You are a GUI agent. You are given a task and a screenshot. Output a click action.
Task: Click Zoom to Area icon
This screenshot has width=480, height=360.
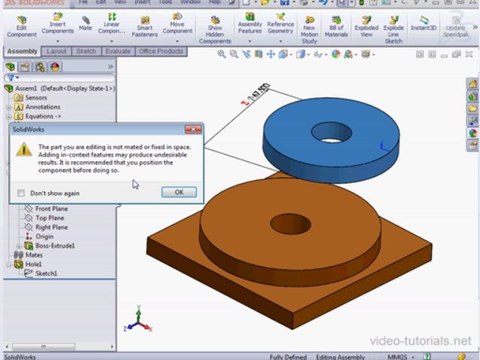pos(234,54)
